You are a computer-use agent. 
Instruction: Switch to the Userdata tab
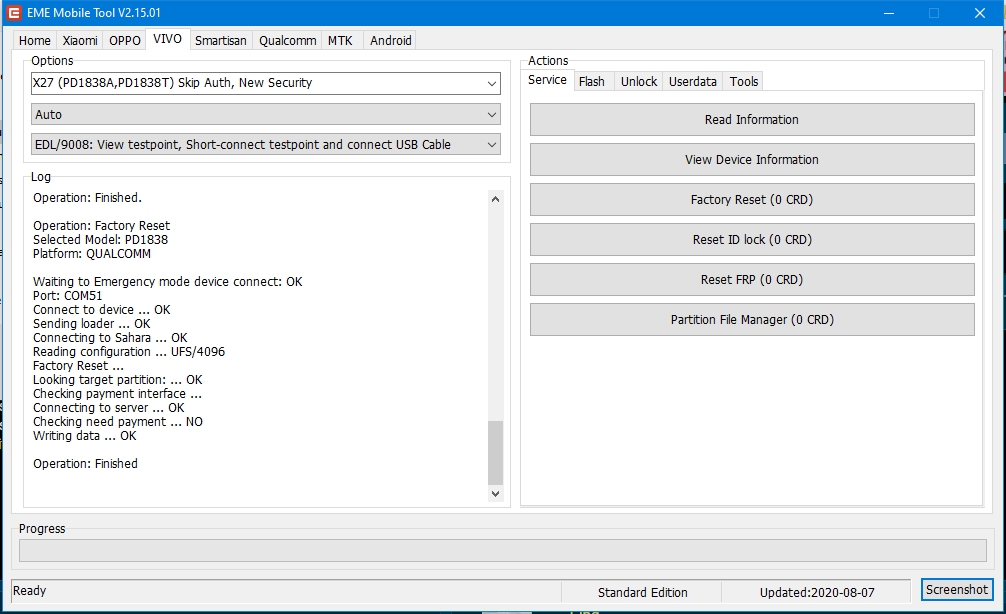pyautogui.click(x=693, y=81)
